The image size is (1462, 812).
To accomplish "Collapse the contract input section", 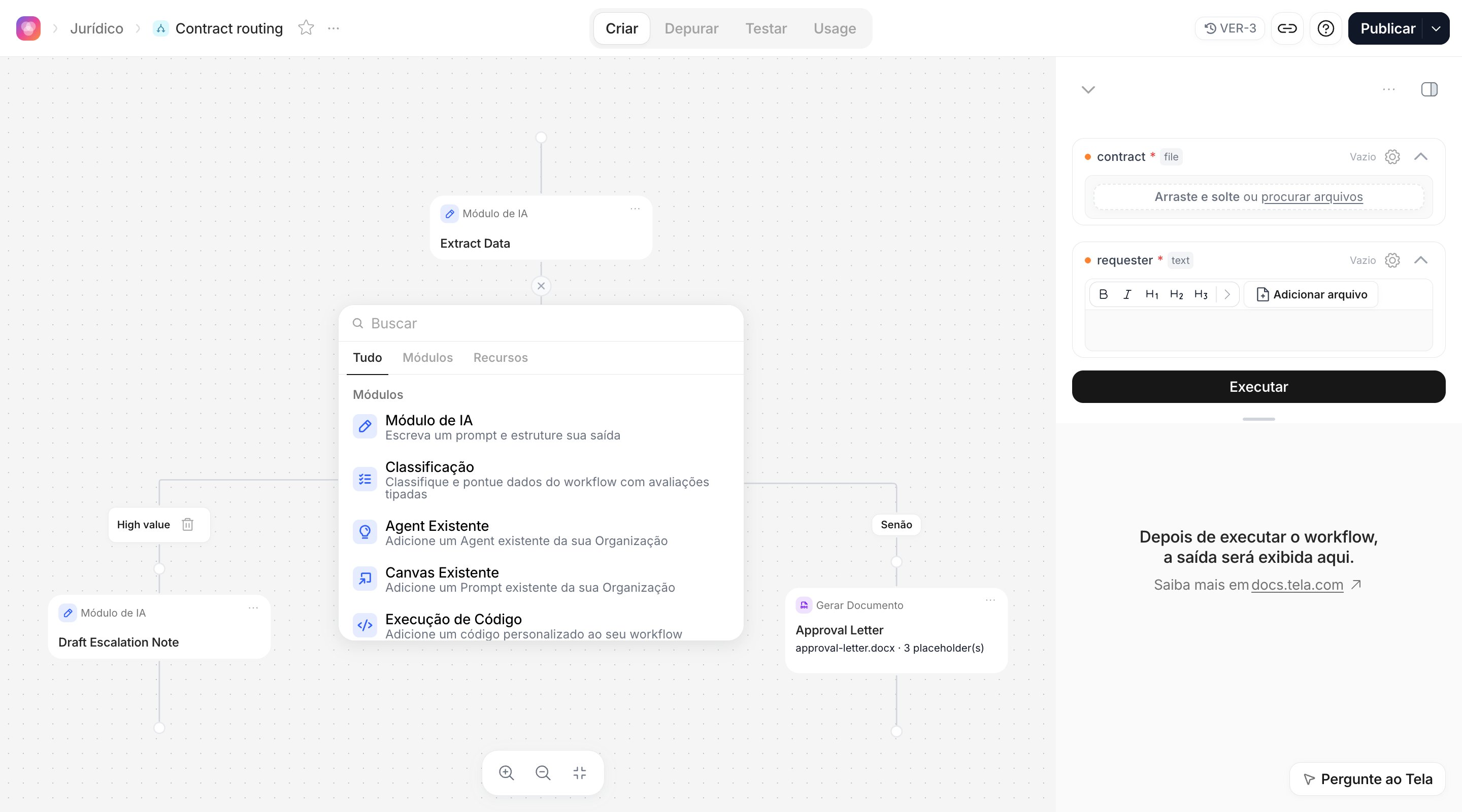I will [1420, 157].
